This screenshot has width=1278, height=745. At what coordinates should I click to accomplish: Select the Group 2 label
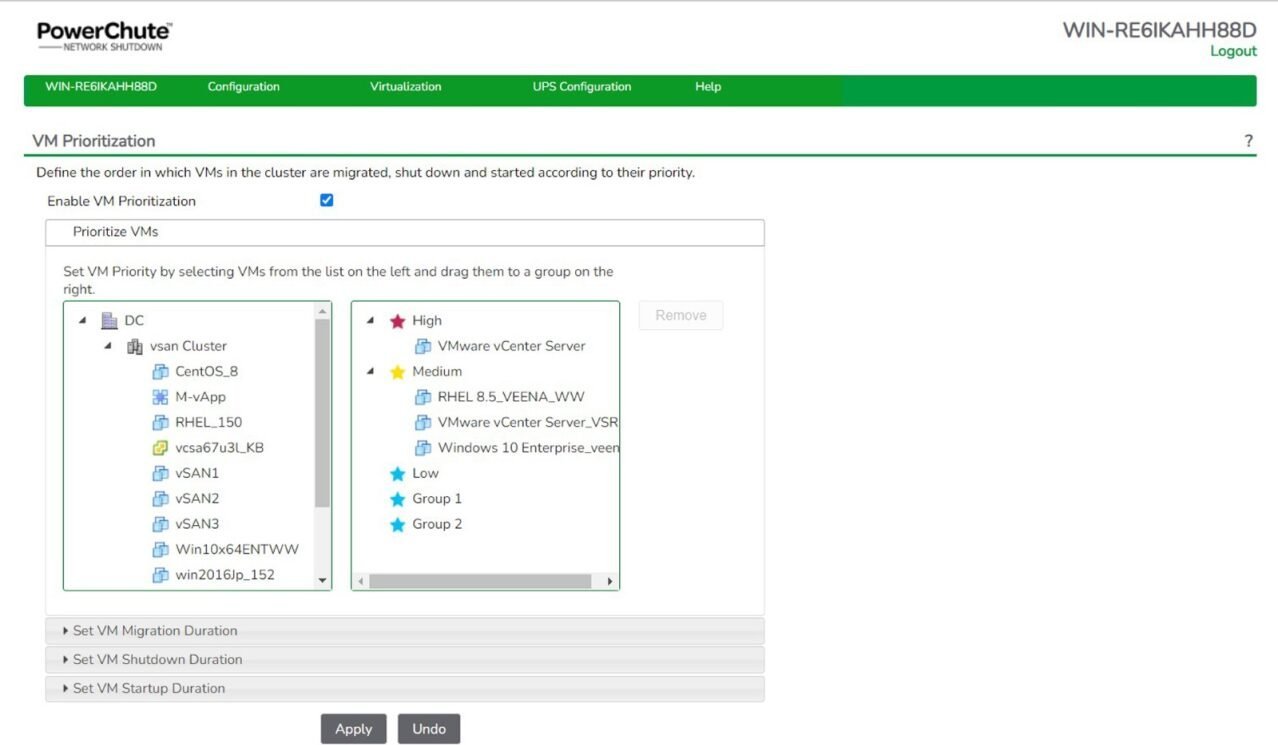pos(437,525)
